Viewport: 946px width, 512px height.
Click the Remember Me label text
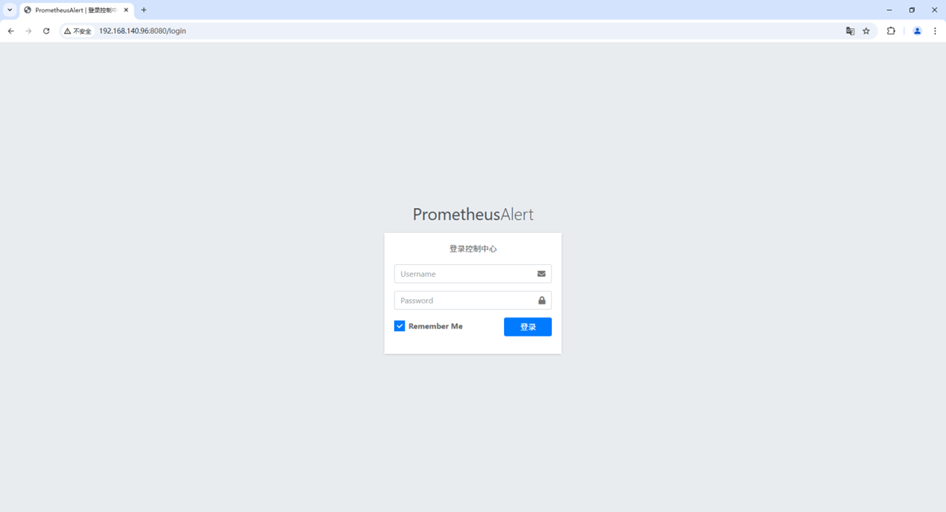436,326
